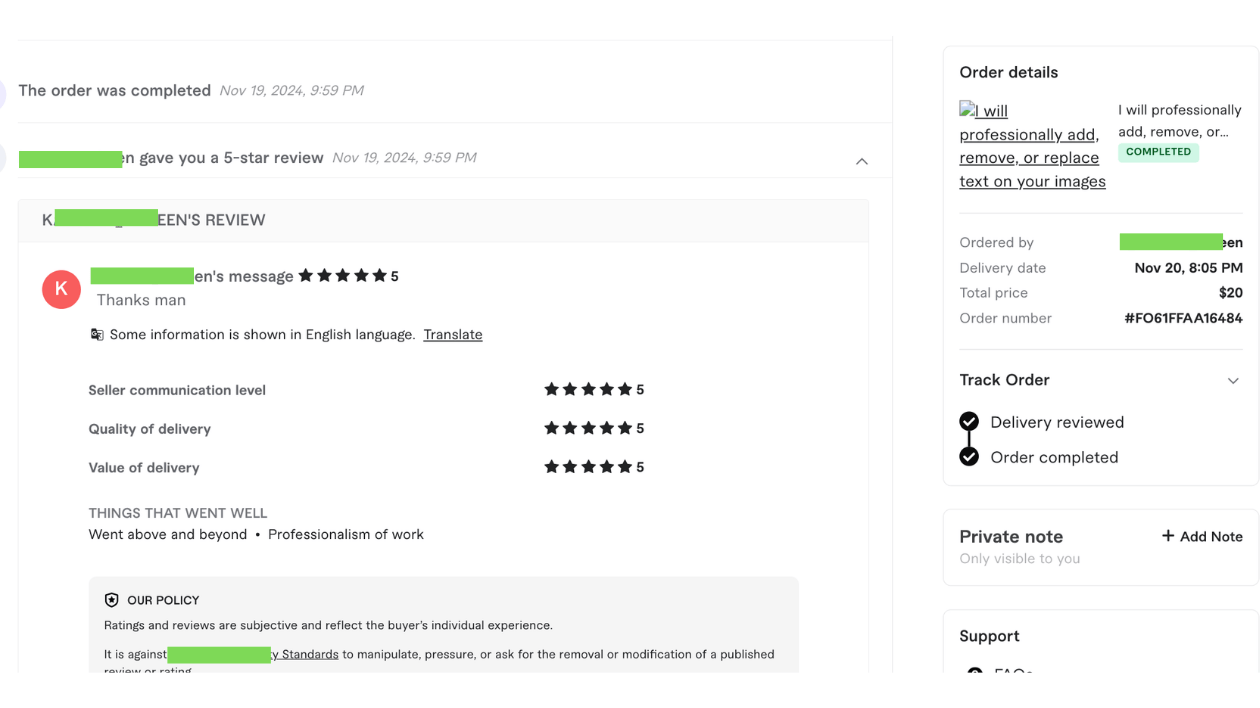This screenshot has width=1260, height=708.
Task: Collapse the 5-star review section chevron
Action: coord(861,161)
